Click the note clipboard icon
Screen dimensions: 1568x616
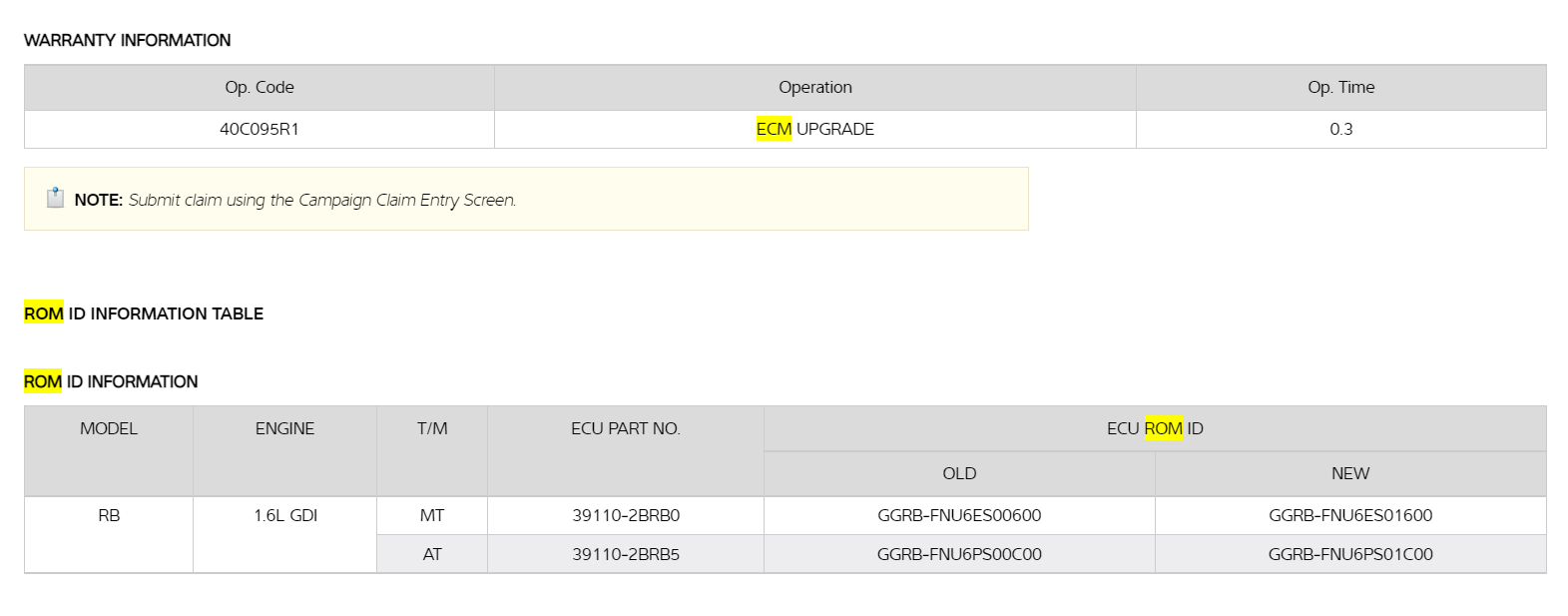tap(56, 198)
